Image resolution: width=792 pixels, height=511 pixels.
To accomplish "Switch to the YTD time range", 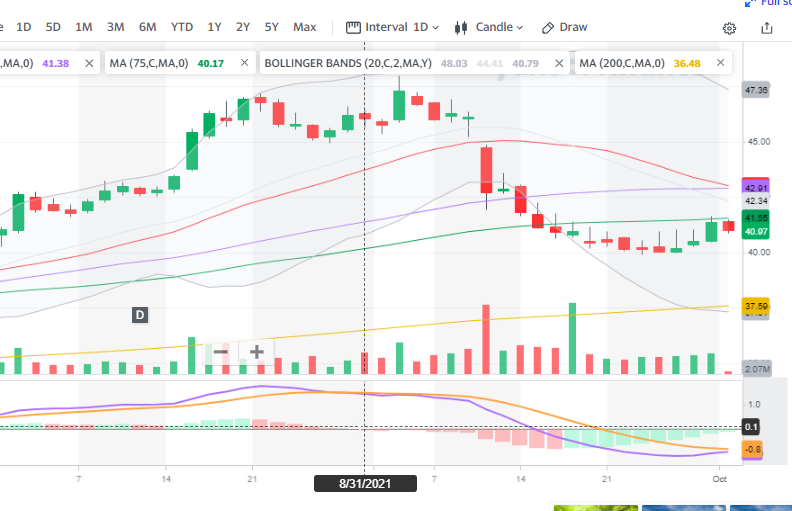I will coord(182,27).
